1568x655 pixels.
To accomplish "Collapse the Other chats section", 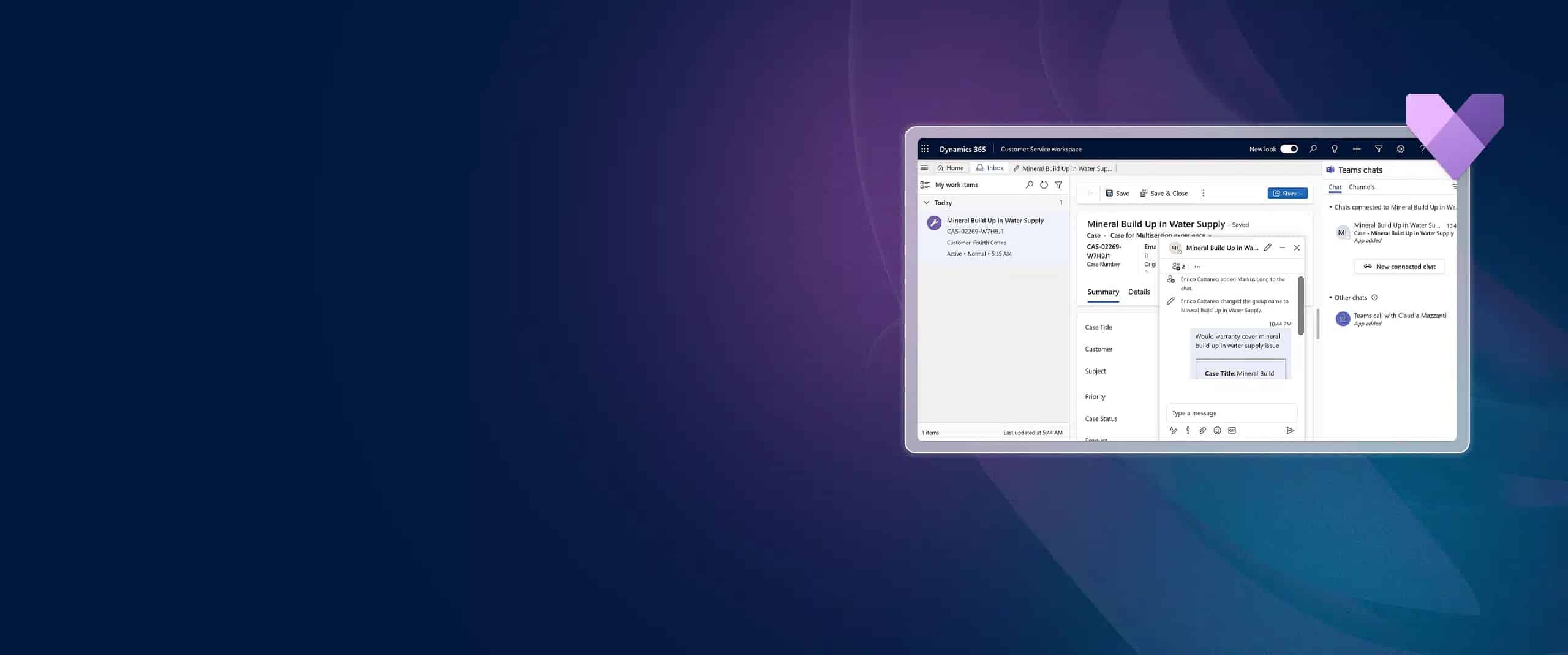I will point(1331,297).
